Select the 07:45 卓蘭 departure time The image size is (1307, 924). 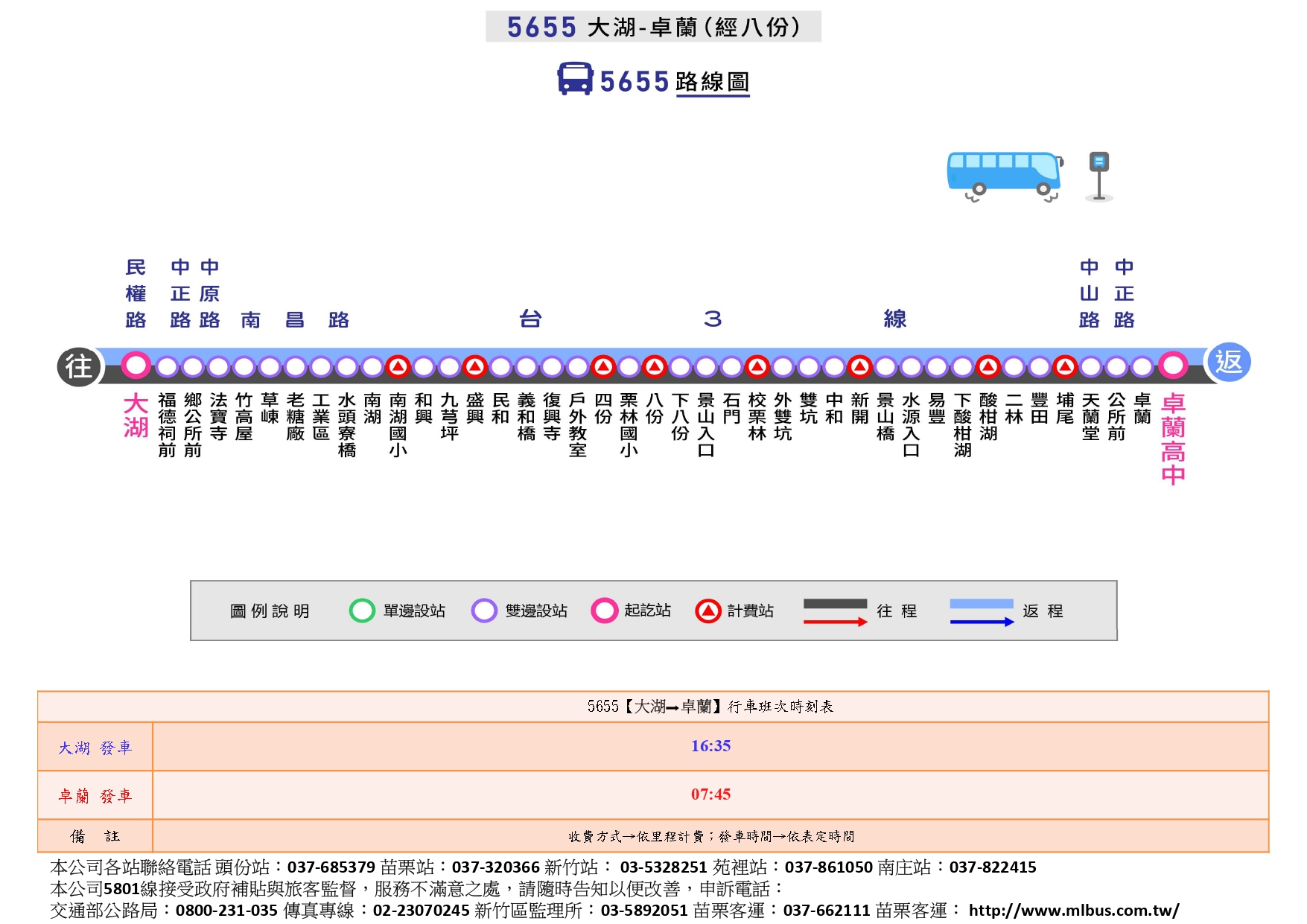(x=710, y=794)
